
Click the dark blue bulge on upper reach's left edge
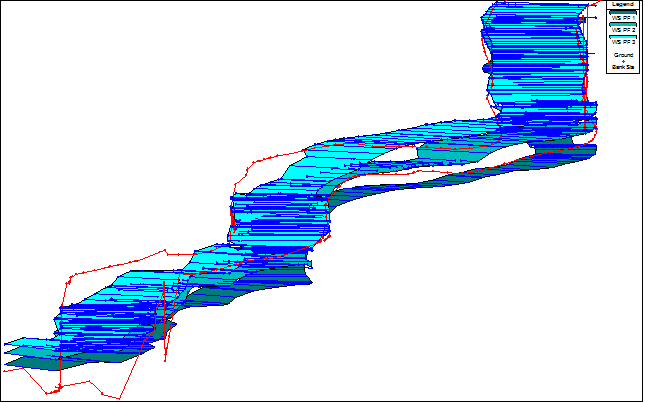pyautogui.click(x=487, y=69)
